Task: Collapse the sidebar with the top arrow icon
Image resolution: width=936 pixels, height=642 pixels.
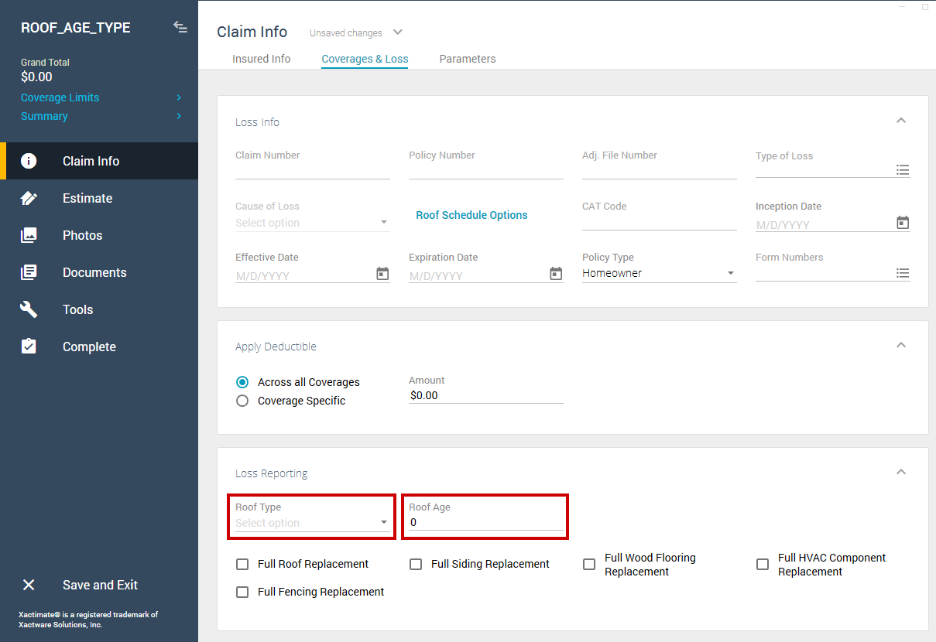Action: pyautogui.click(x=180, y=27)
